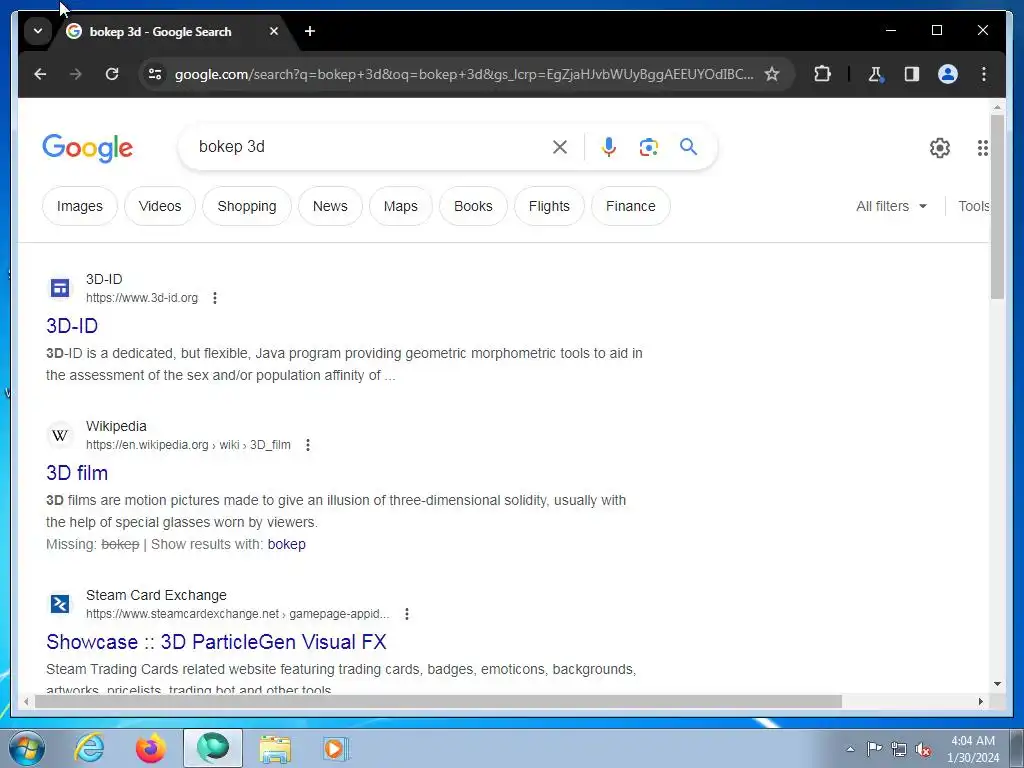The image size is (1024, 768).
Task: Click the Wikipedia favicon
Action: (x=60, y=435)
